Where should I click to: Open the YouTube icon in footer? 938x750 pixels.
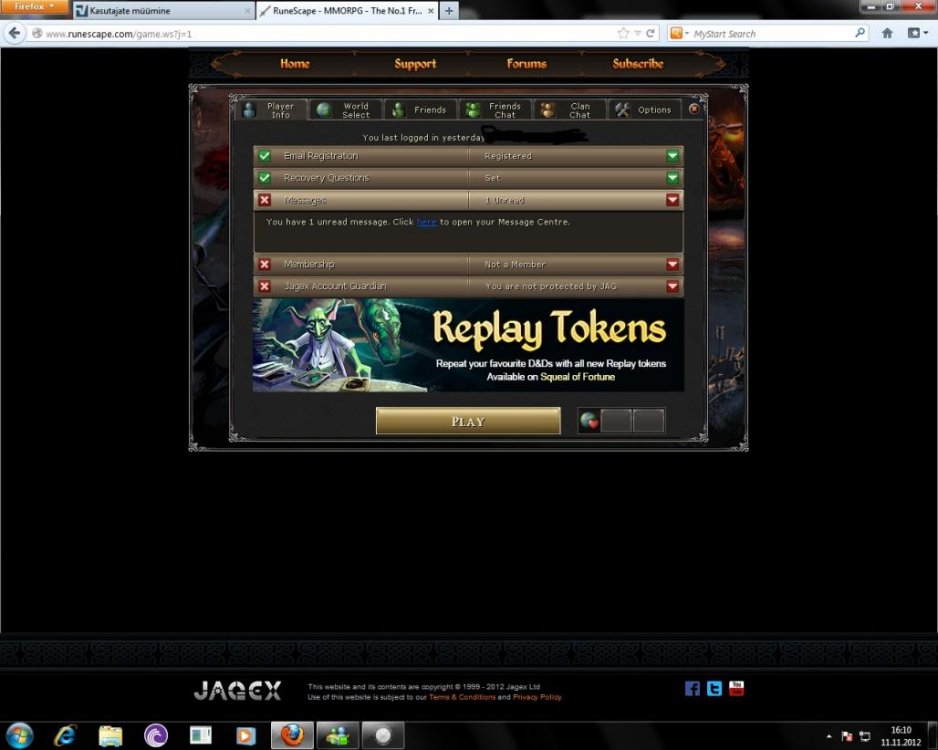736,688
